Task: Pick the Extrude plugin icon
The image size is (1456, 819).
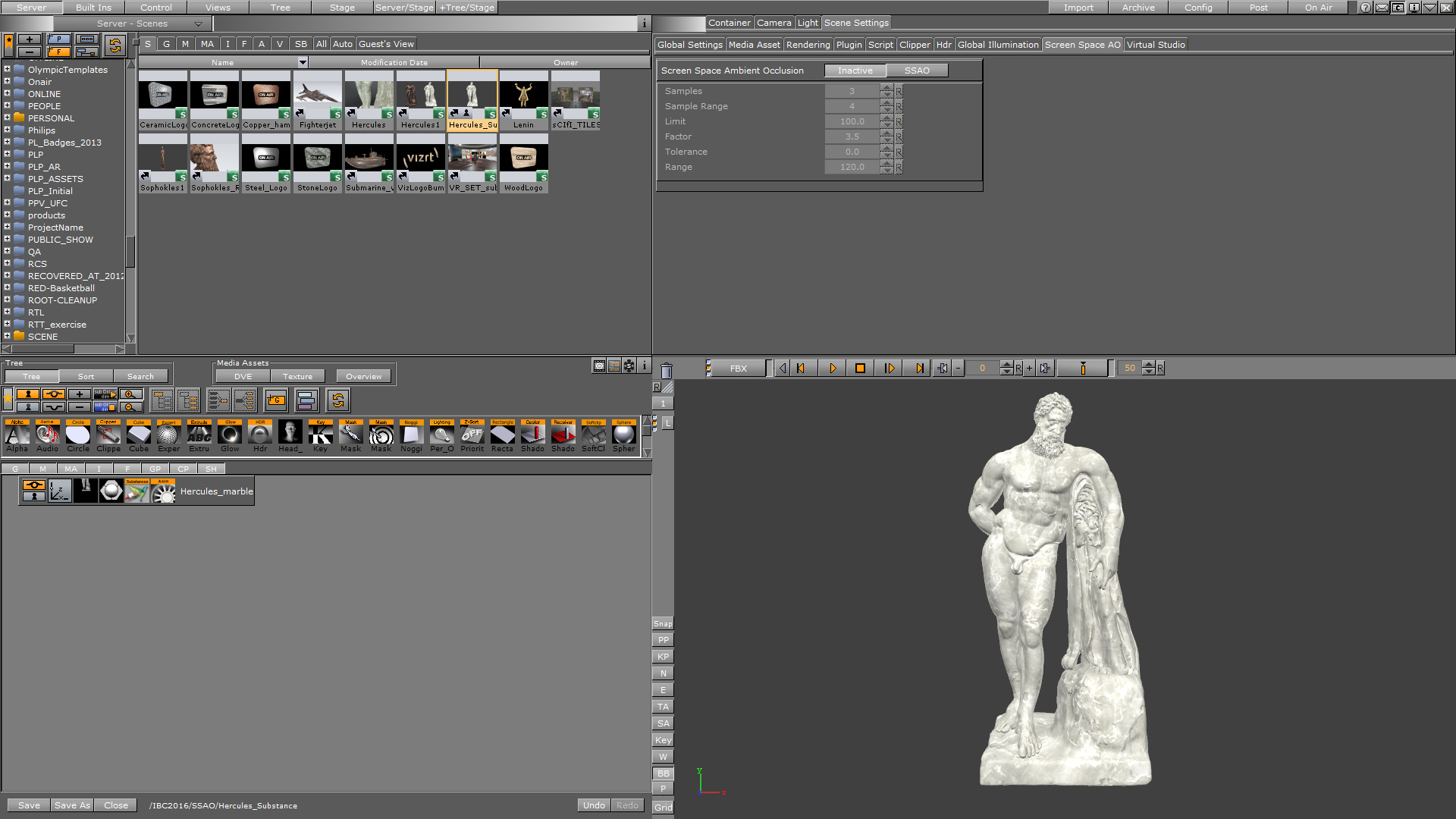Action: pos(199,435)
